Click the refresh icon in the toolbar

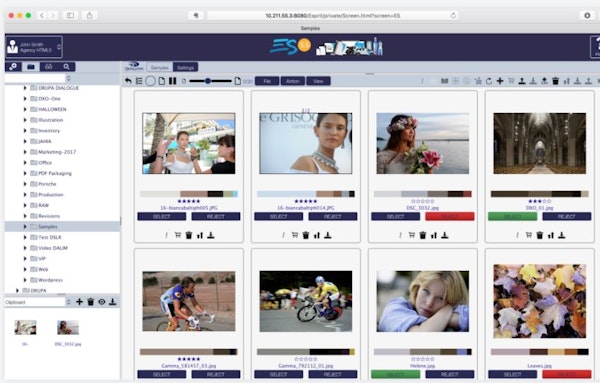489,81
